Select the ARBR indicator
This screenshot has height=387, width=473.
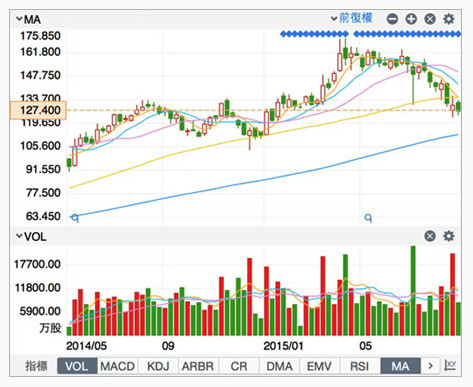point(198,366)
